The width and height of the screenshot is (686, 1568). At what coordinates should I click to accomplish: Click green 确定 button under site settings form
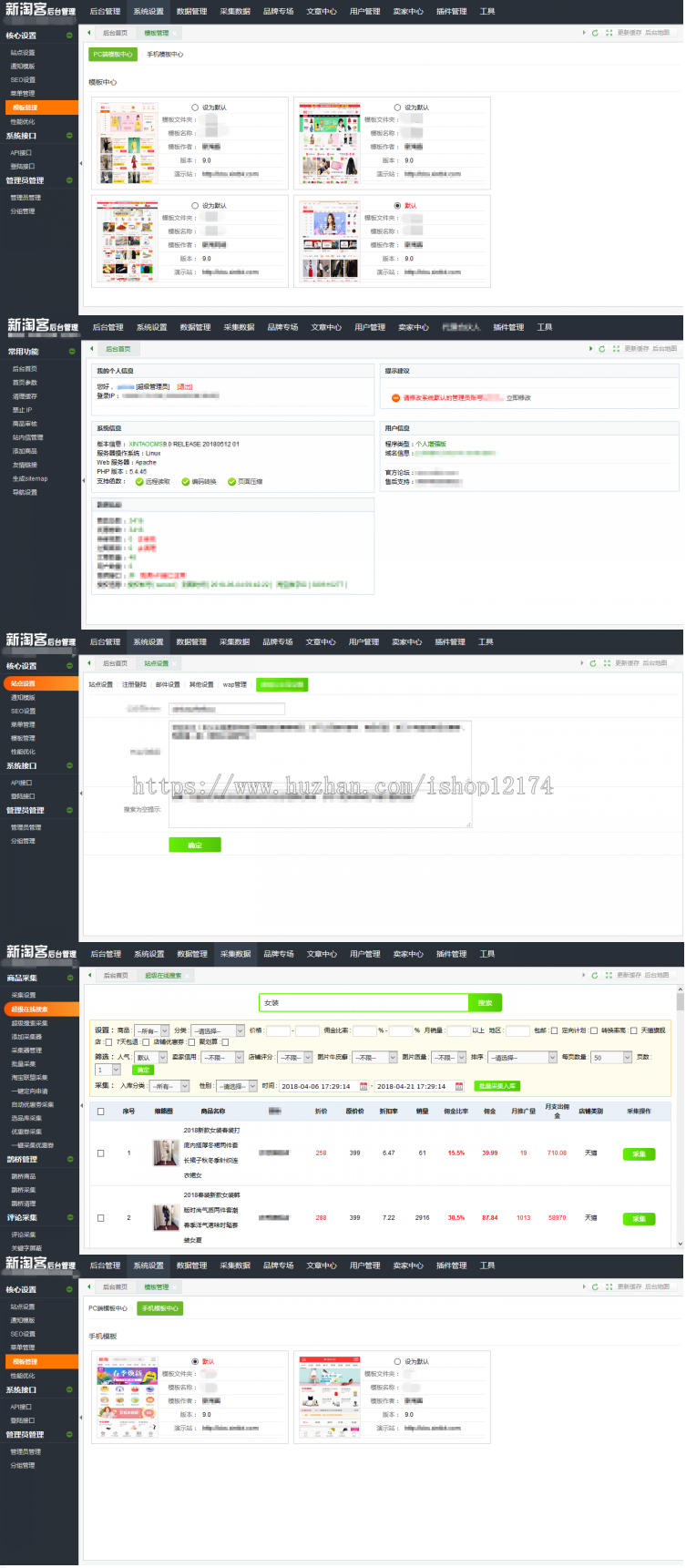tap(195, 845)
